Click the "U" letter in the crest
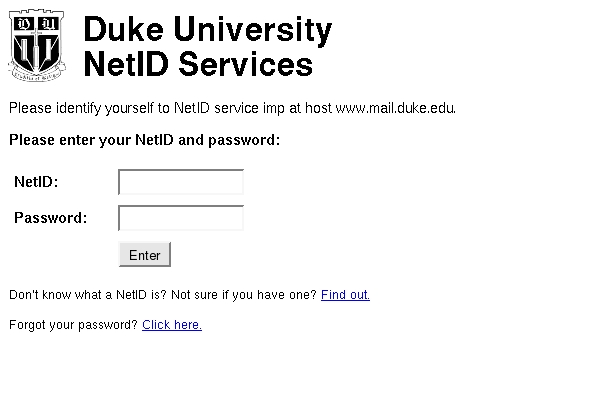The image size is (608, 397). (x=49, y=24)
